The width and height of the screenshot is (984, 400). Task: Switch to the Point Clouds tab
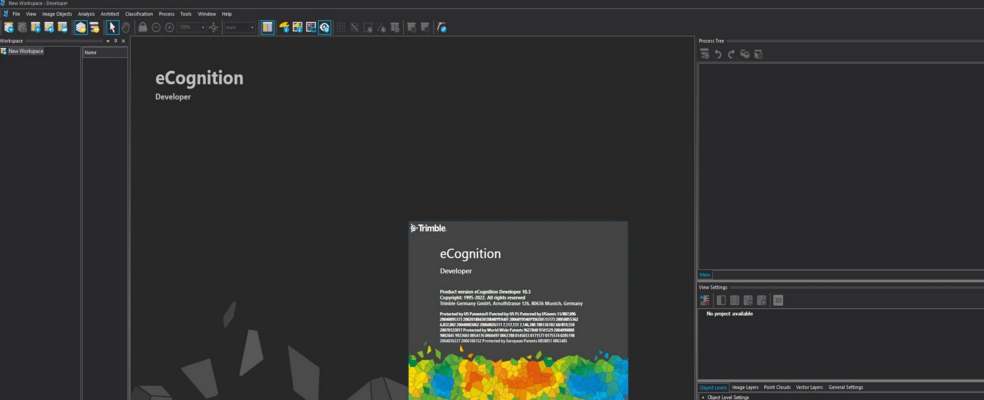point(778,387)
